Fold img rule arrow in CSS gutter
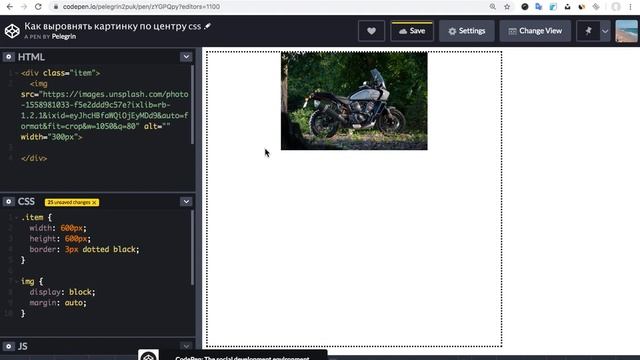This screenshot has width=640, height=360. 17,282
